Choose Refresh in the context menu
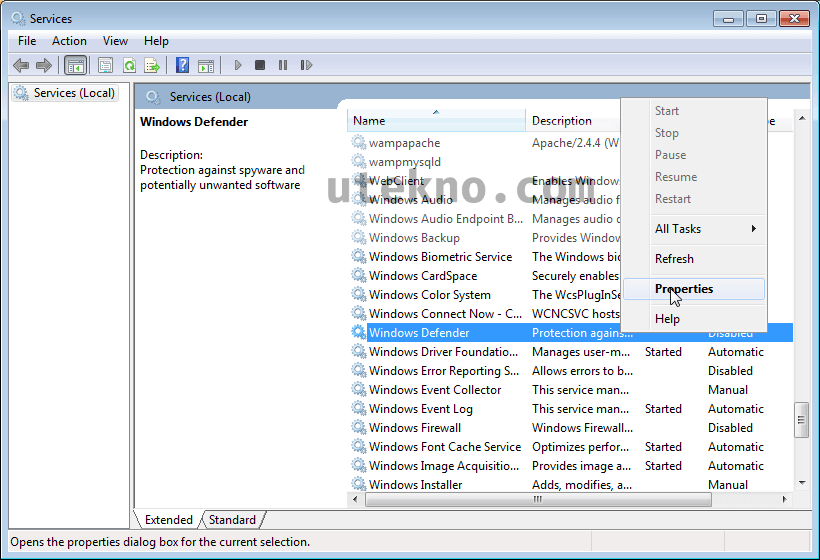 [694, 259]
